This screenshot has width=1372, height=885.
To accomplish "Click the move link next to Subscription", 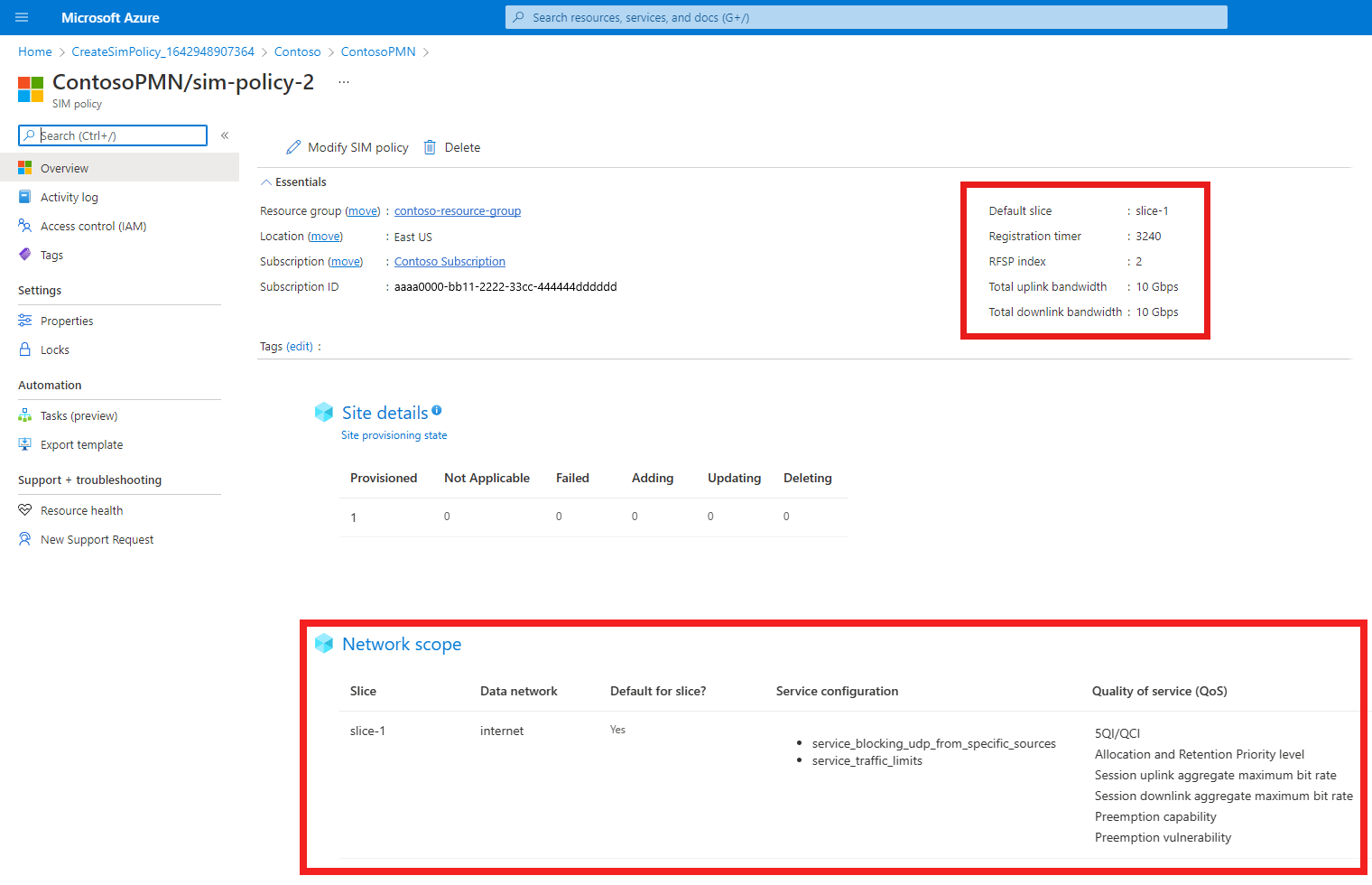I will [346, 261].
